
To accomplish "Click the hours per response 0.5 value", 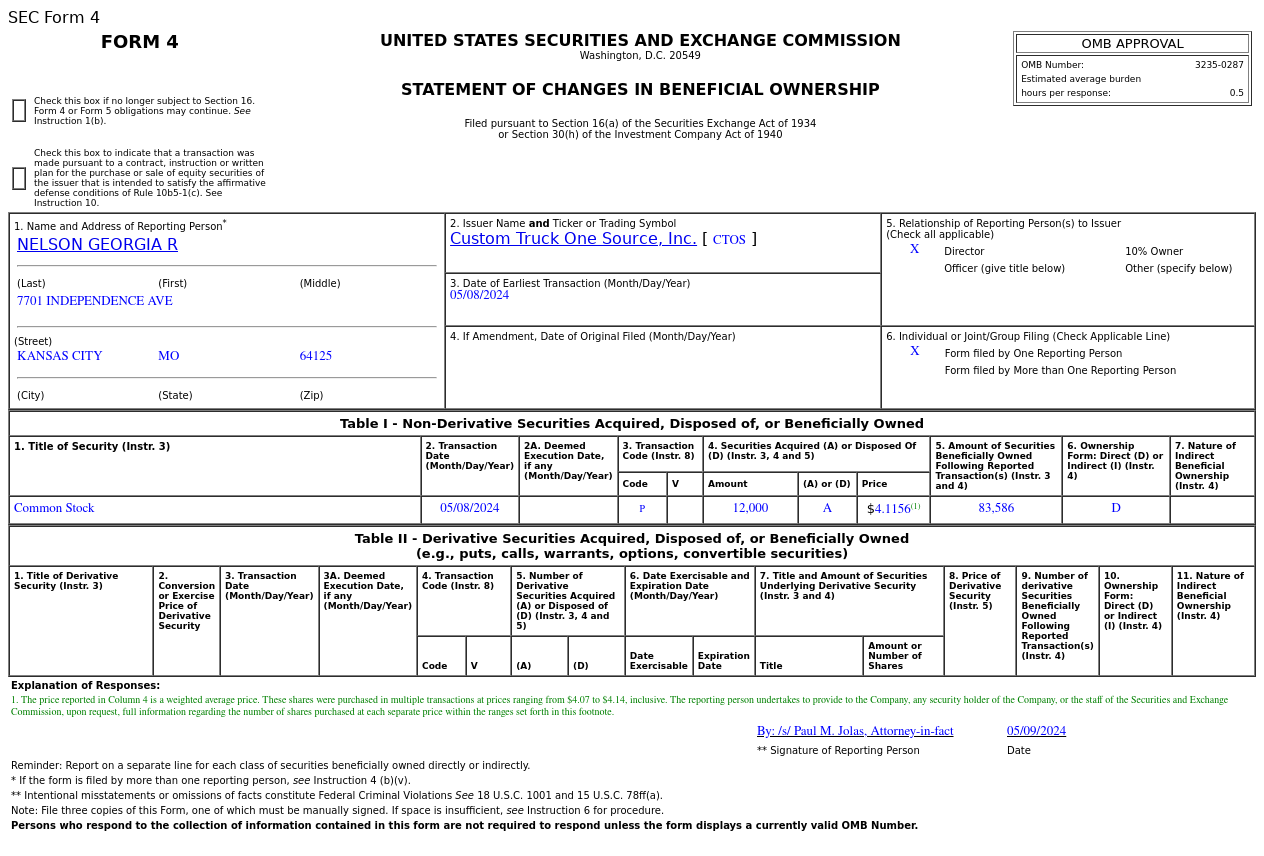I will click(1237, 93).
